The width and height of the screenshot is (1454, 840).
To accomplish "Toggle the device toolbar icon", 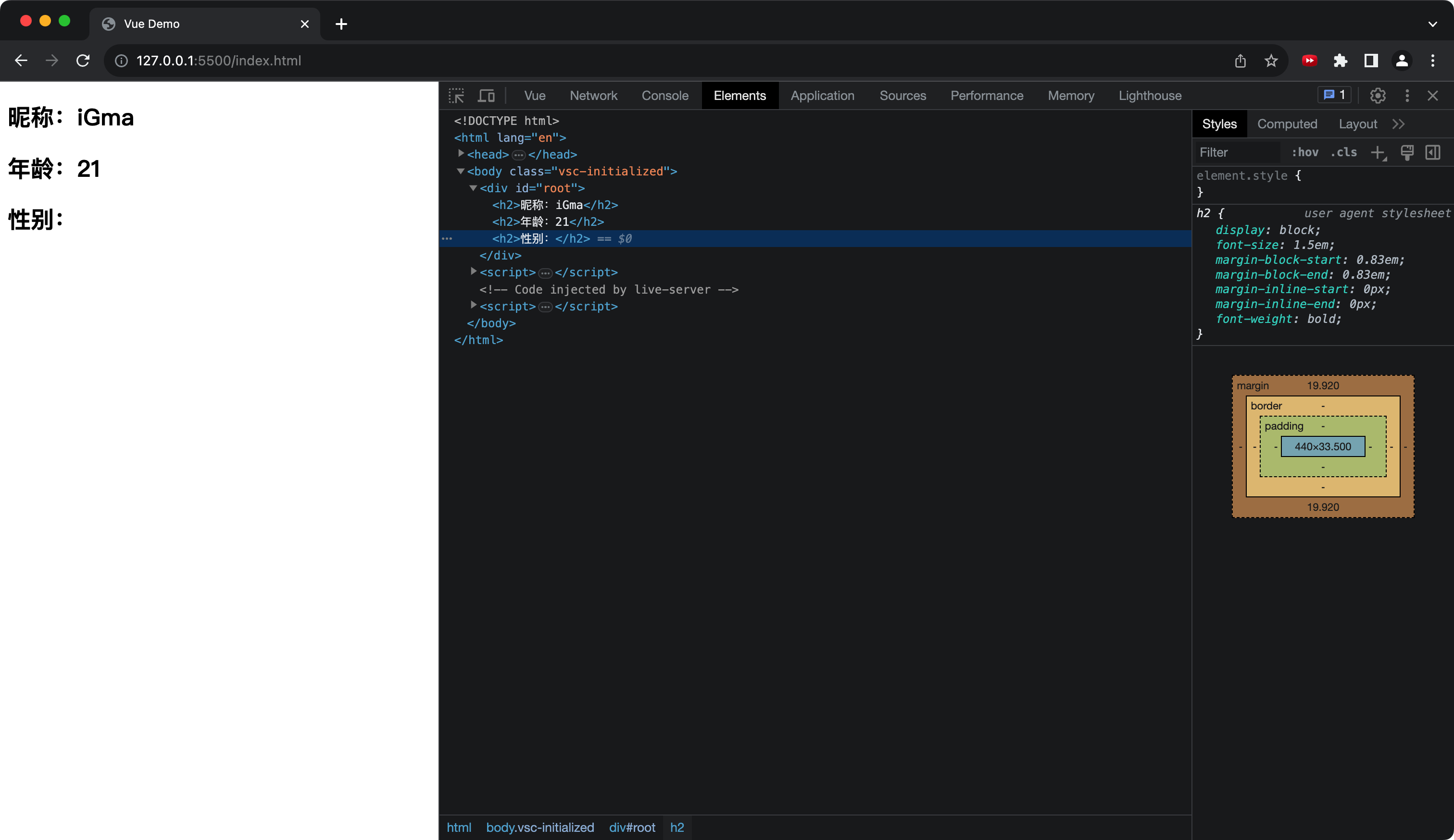I will pyautogui.click(x=487, y=96).
